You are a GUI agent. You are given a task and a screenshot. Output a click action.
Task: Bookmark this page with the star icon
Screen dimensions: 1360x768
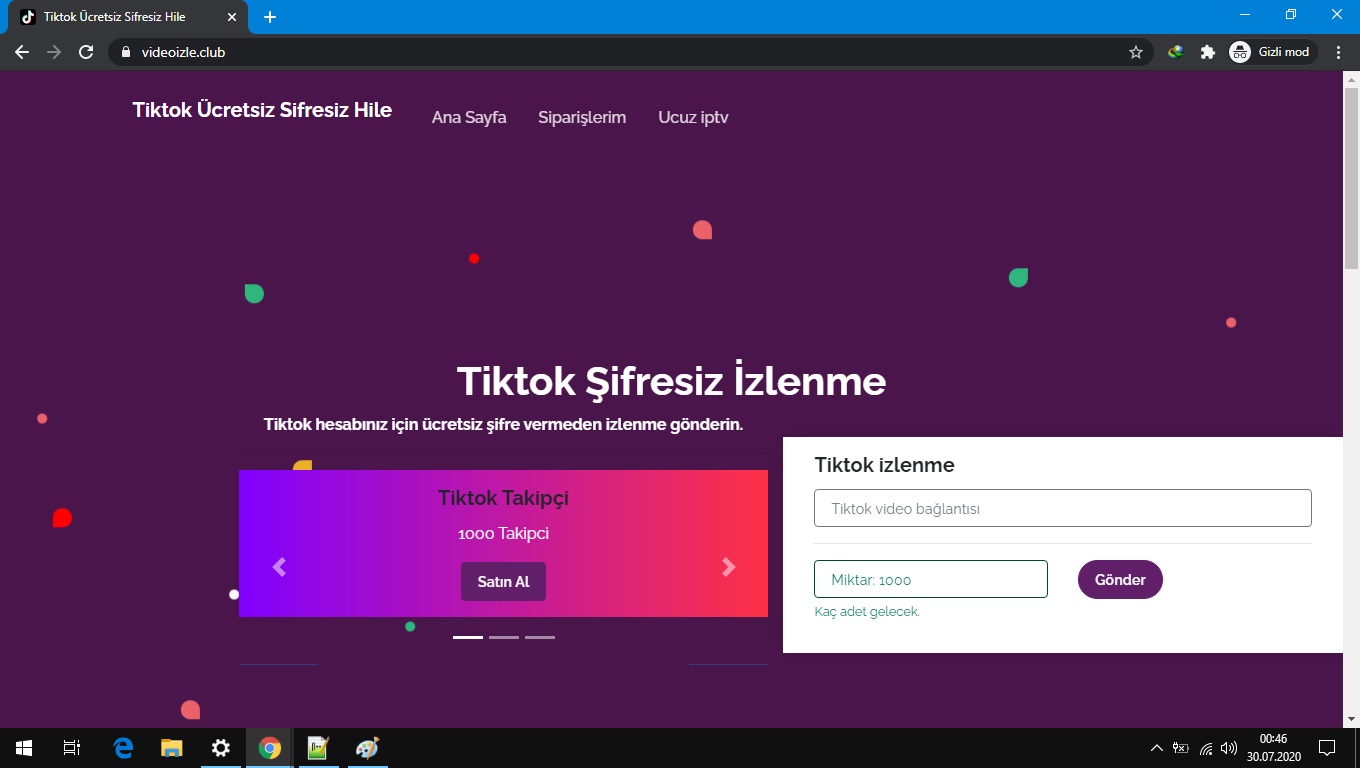point(1136,52)
